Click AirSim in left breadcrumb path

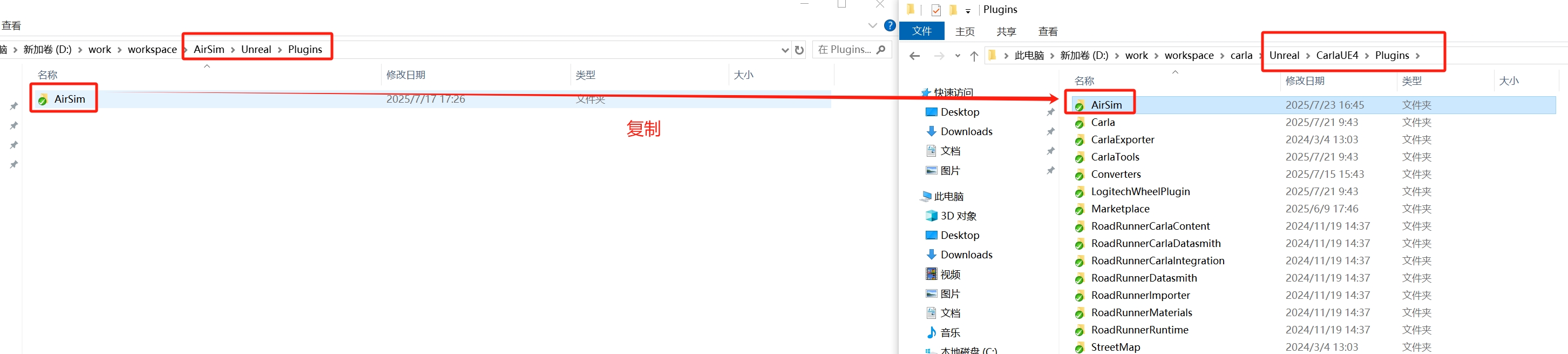pos(209,49)
